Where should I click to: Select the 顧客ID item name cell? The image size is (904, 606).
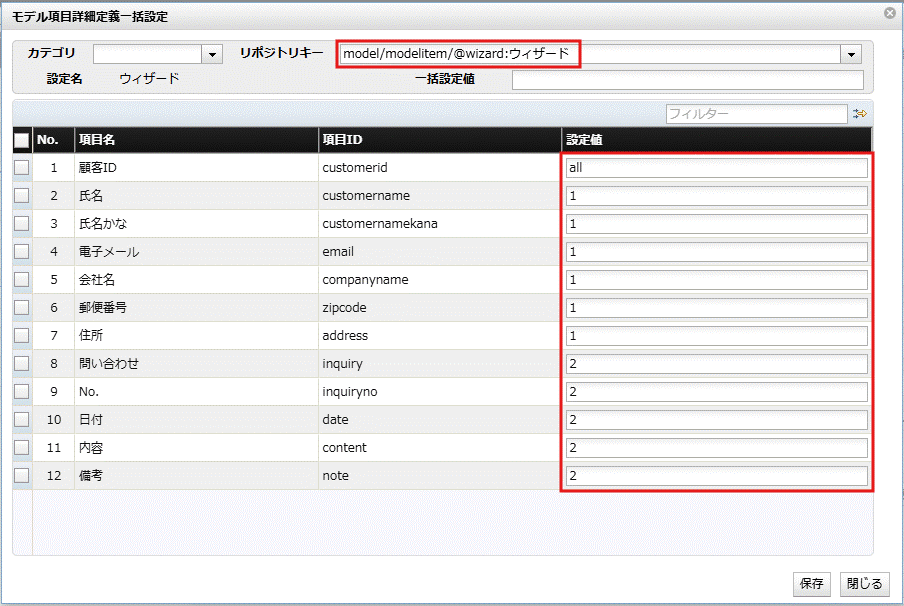[x=196, y=168]
